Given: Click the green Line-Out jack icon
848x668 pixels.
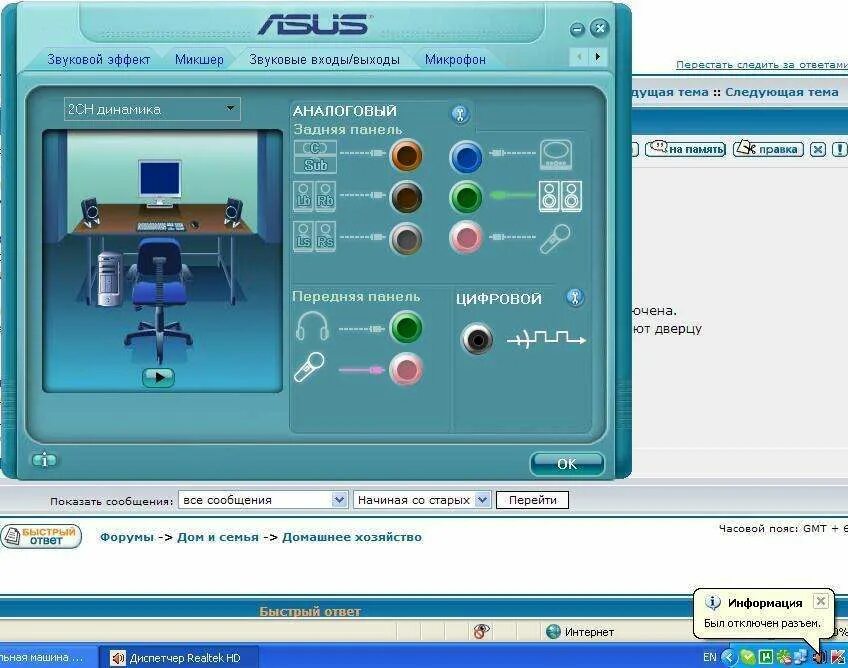Looking at the screenshot, I should click(465, 197).
